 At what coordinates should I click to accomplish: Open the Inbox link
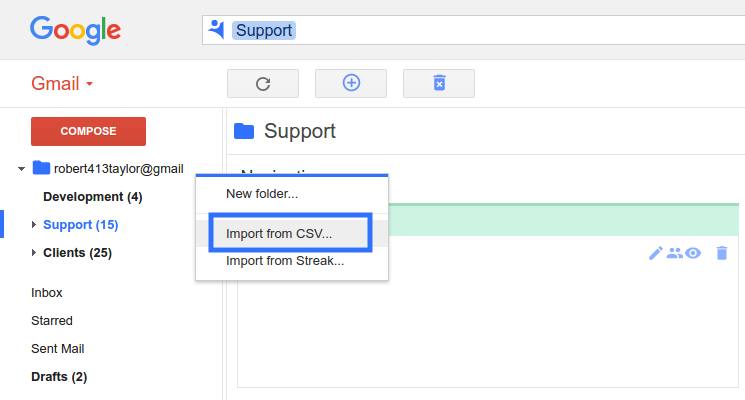click(x=47, y=293)
